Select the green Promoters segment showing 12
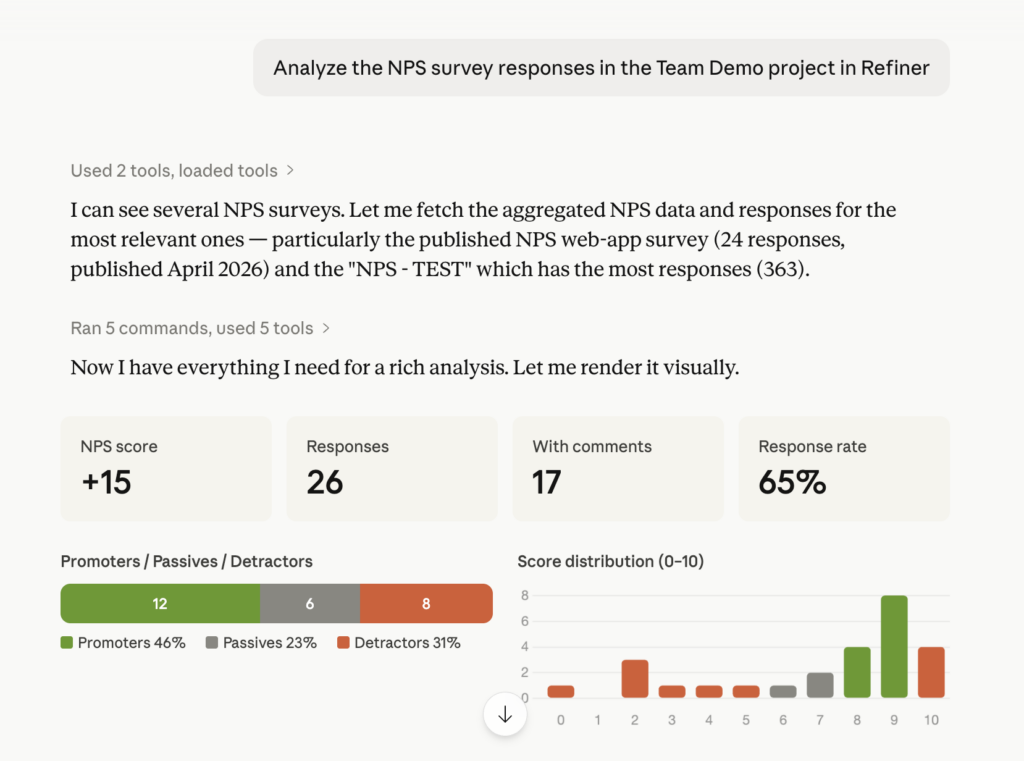Viewport: 1024px width, 761px height. tap(160, 604)
